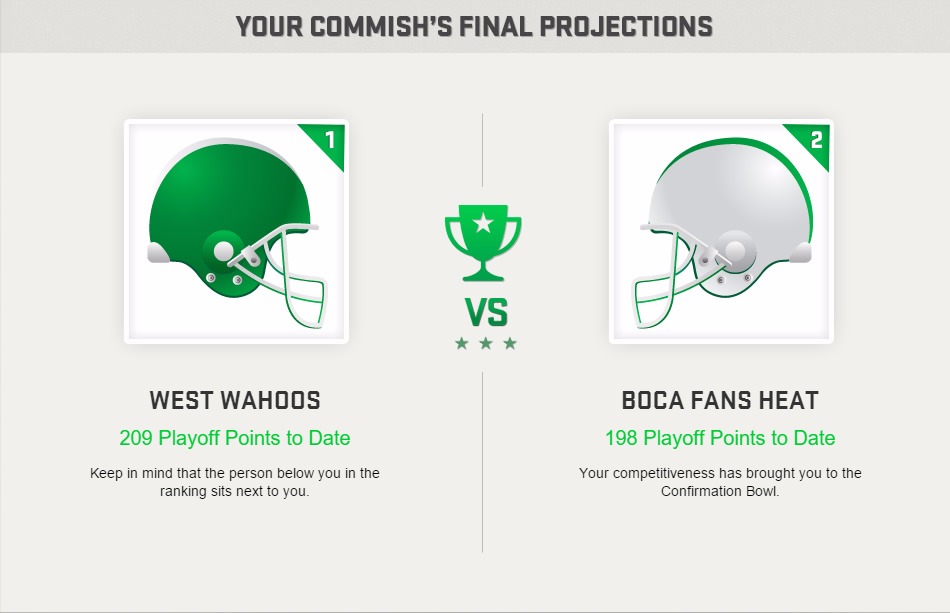Select the Boca Fans Heat team name
The width and height of the screenshot is (950, 613).
(720, 400)
